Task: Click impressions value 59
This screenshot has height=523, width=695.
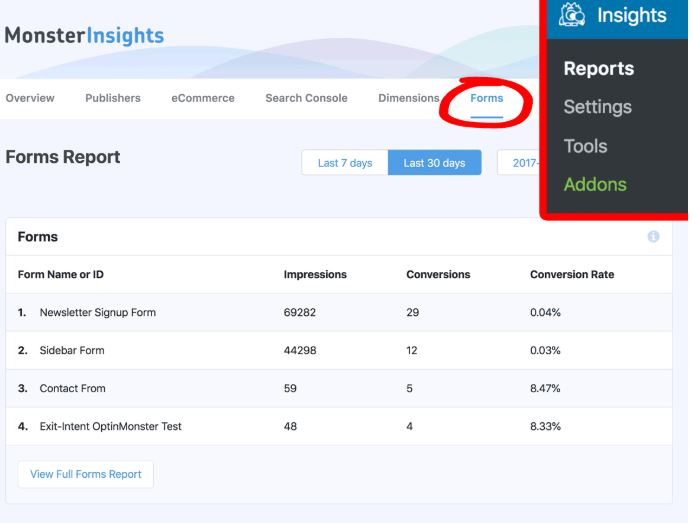Action: (290, 388)
